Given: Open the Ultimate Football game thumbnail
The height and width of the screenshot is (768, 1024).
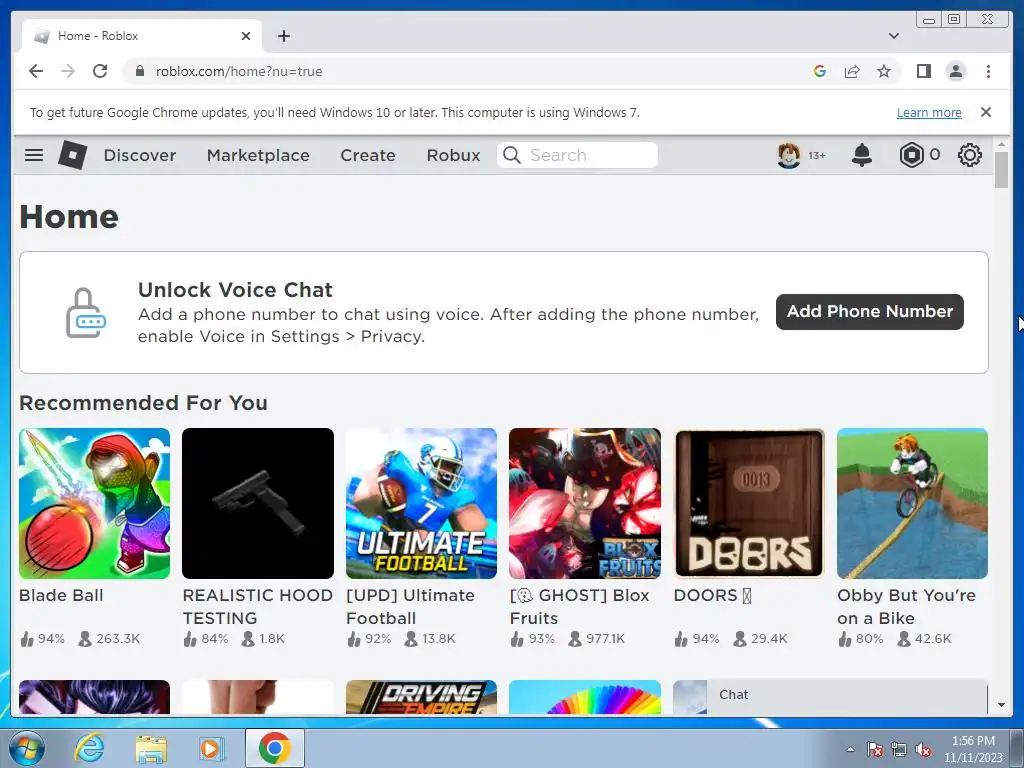Looking at the screenshot, I should [x=421, y=504].
